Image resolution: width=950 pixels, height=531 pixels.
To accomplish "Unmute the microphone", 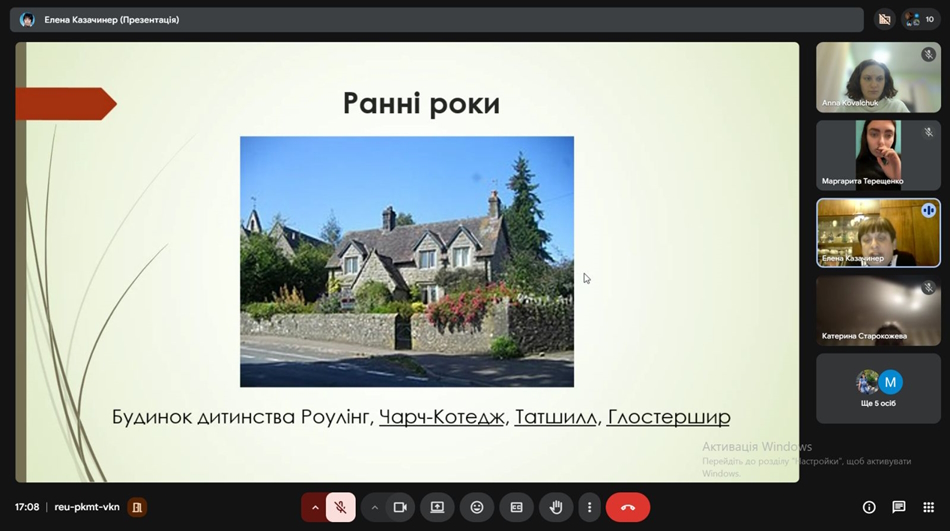I will pyautogui.click(x=340, y=507).
